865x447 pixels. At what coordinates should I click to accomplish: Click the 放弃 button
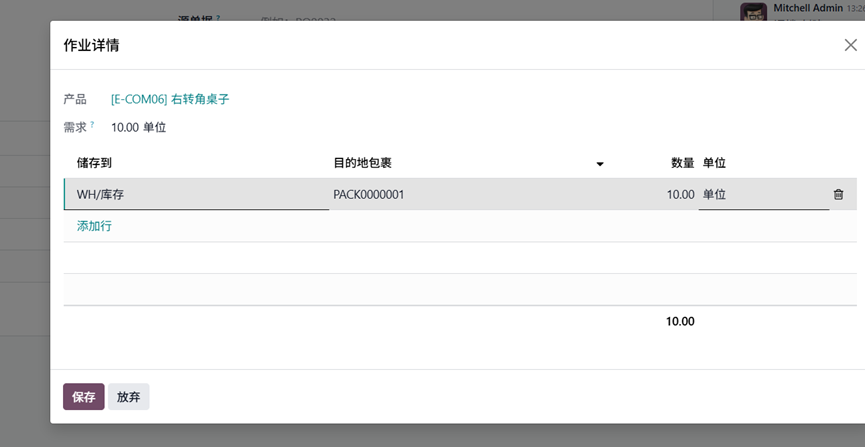129,397
